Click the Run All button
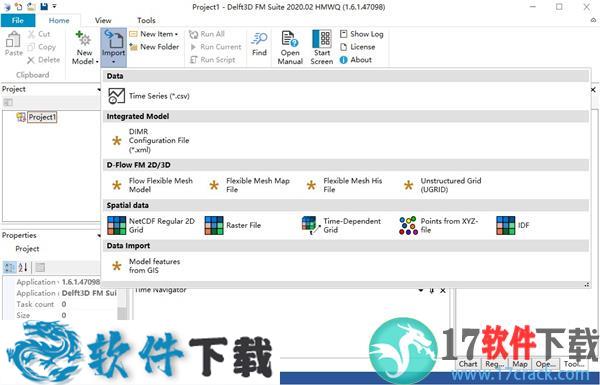Screen dimensions: 600x385 pos(207,34)
